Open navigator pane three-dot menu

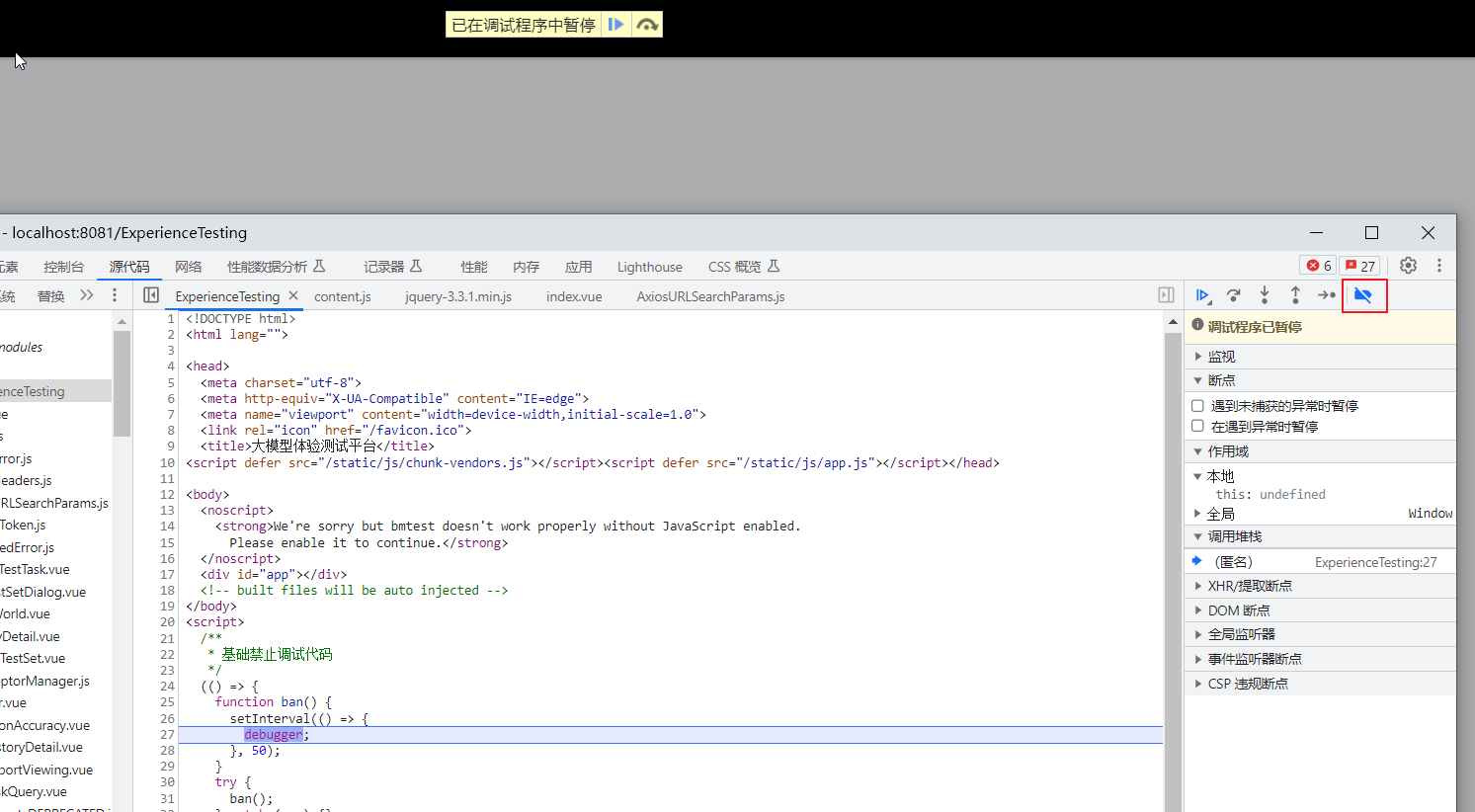(x=115, y=295)
